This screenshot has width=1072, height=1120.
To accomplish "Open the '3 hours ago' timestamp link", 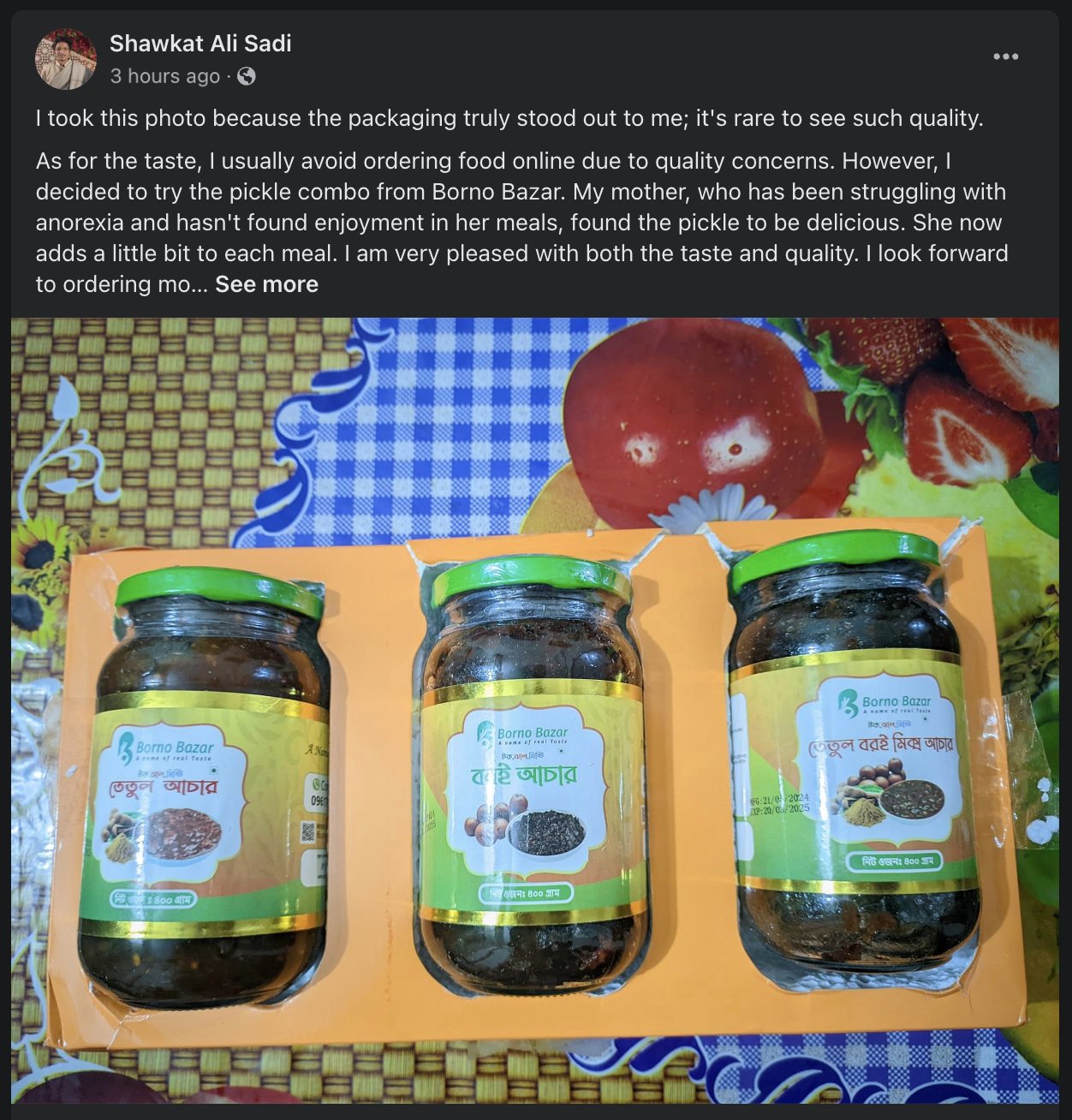I will pos(165,76).
